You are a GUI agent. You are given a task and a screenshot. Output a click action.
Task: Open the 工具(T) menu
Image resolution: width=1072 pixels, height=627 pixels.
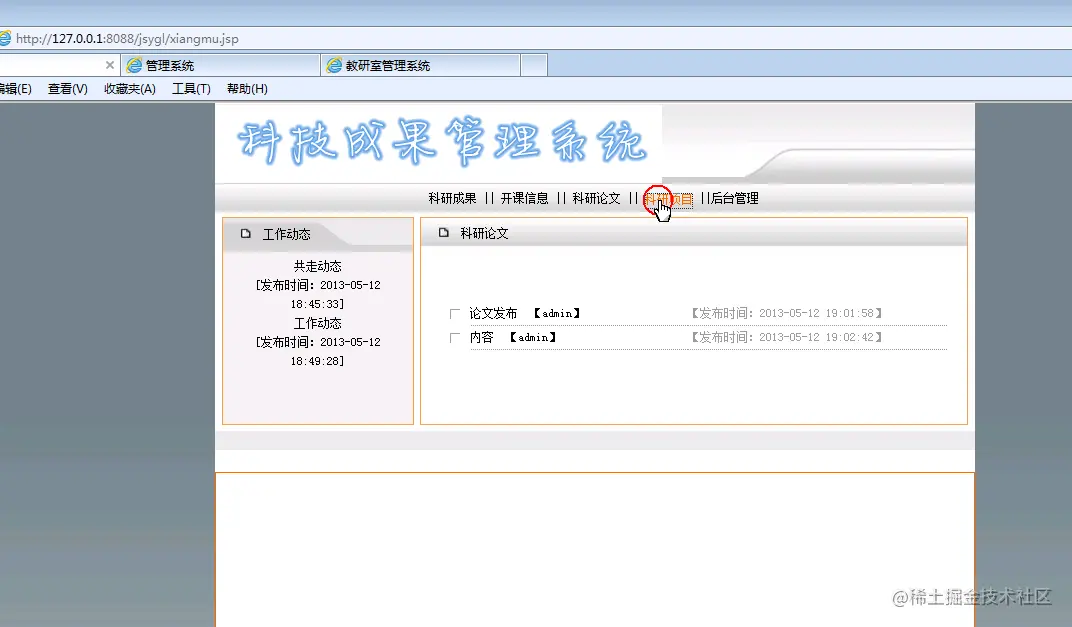click(x=191, y=88)
